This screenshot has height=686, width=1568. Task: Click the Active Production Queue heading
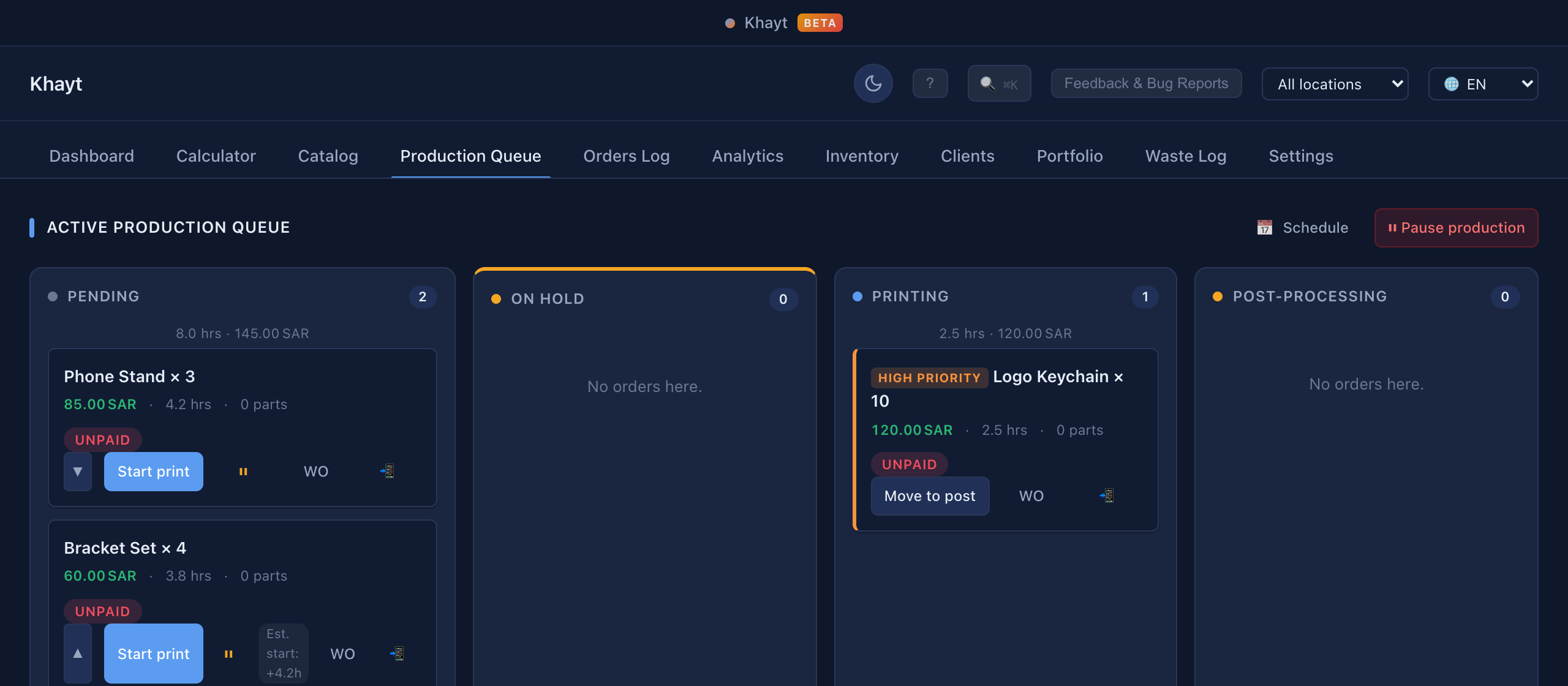tap(168, 227)
